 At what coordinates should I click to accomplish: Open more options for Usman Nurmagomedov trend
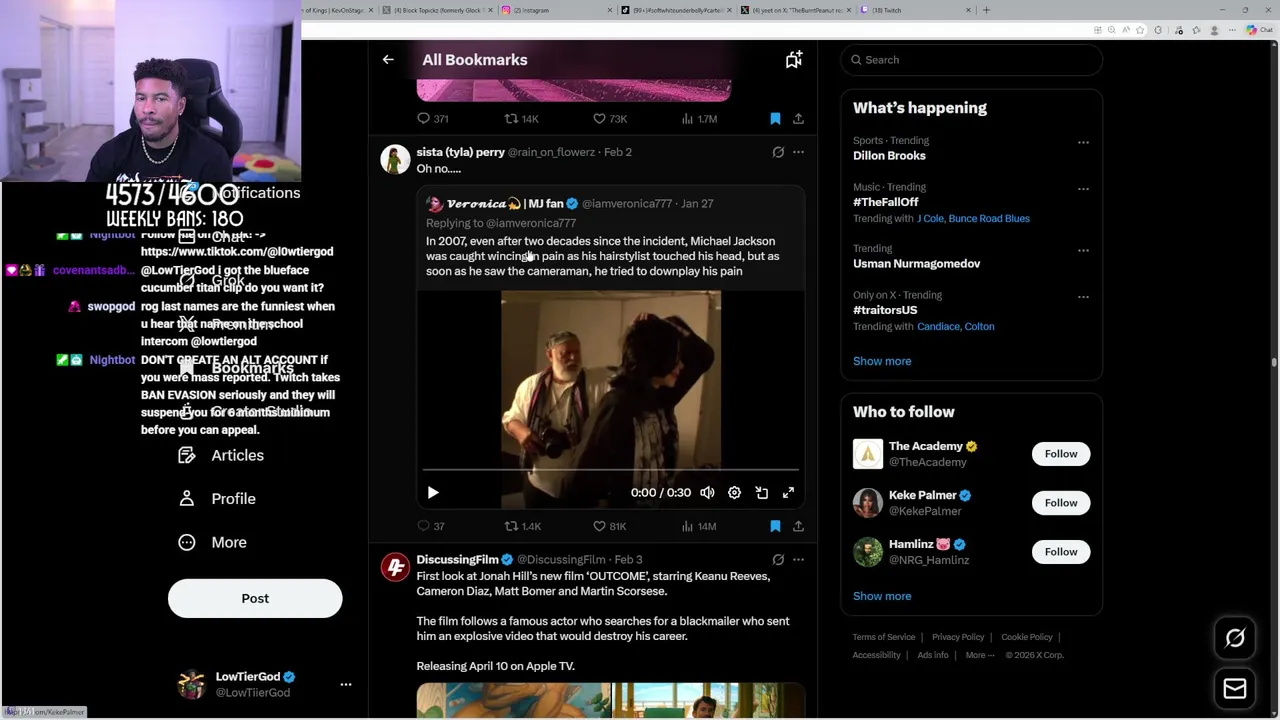[x=1083, y=250]
